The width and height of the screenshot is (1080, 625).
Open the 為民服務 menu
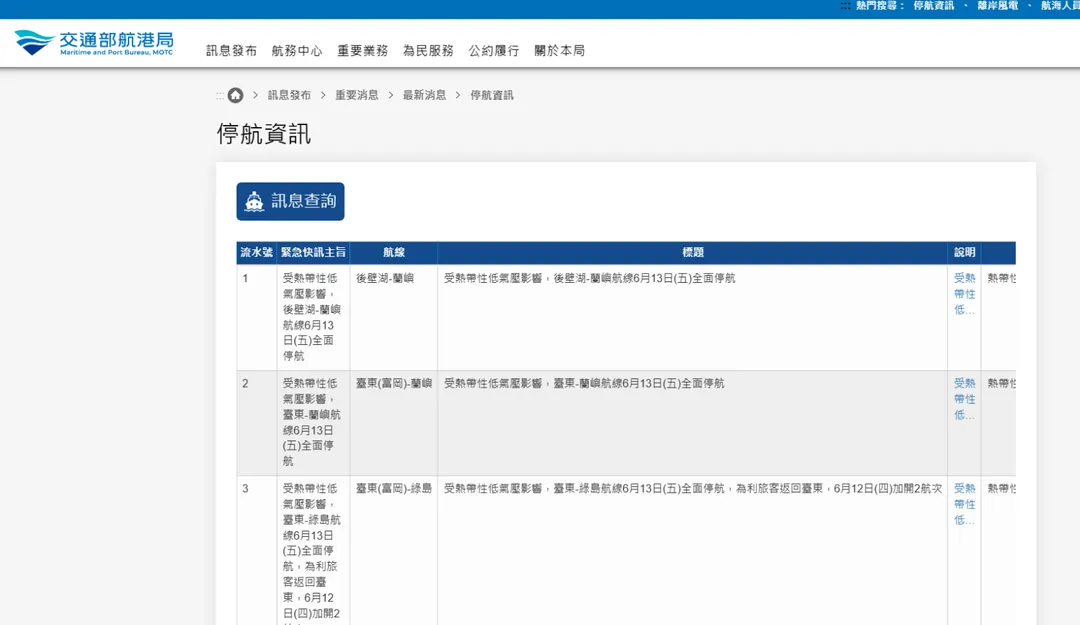tap(428, 50)
